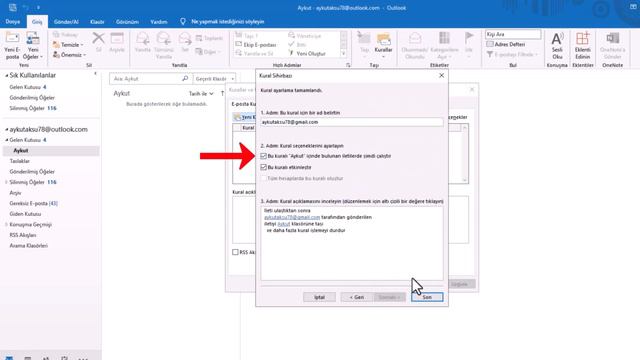Open RSS Akışları folder
640x360 pixels.
tap(23, 235)
